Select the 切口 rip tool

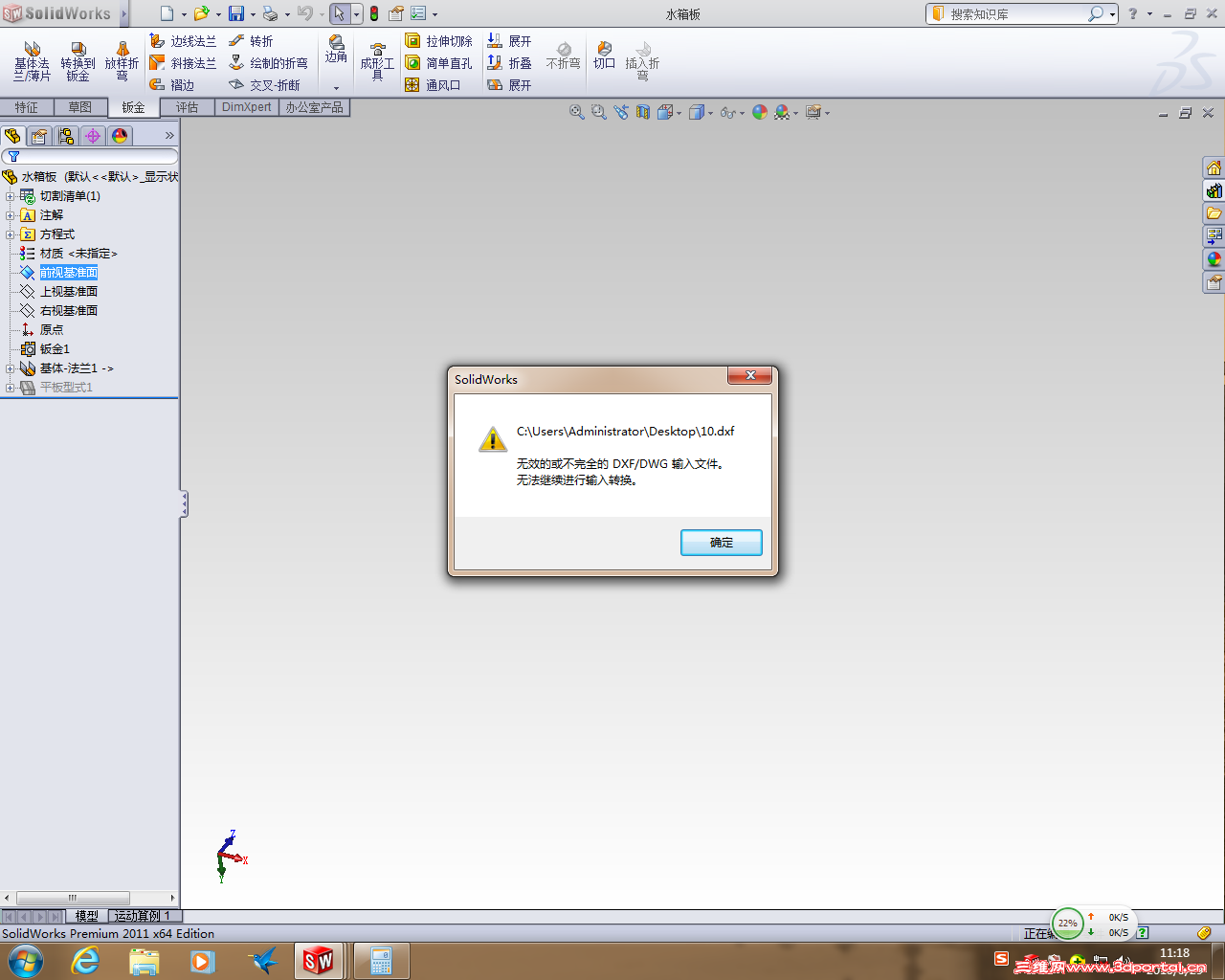(x=604, y=56)
